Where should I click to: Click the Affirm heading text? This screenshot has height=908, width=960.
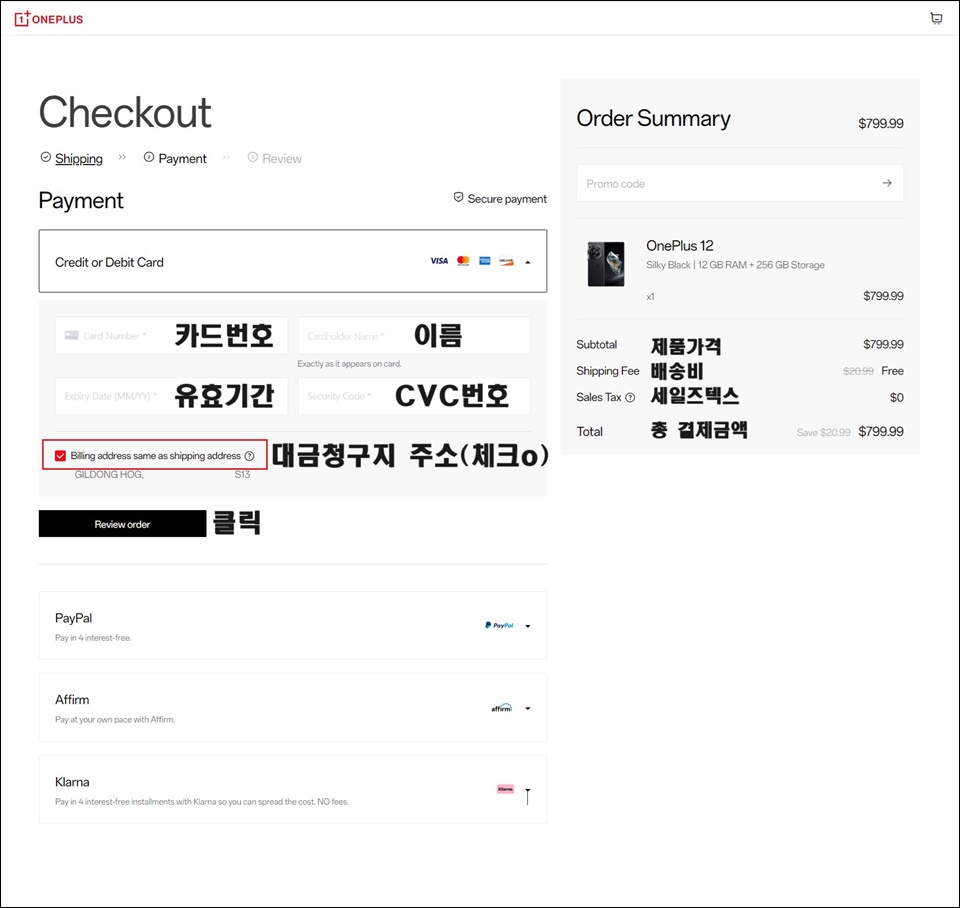click(x=72, y=699)
